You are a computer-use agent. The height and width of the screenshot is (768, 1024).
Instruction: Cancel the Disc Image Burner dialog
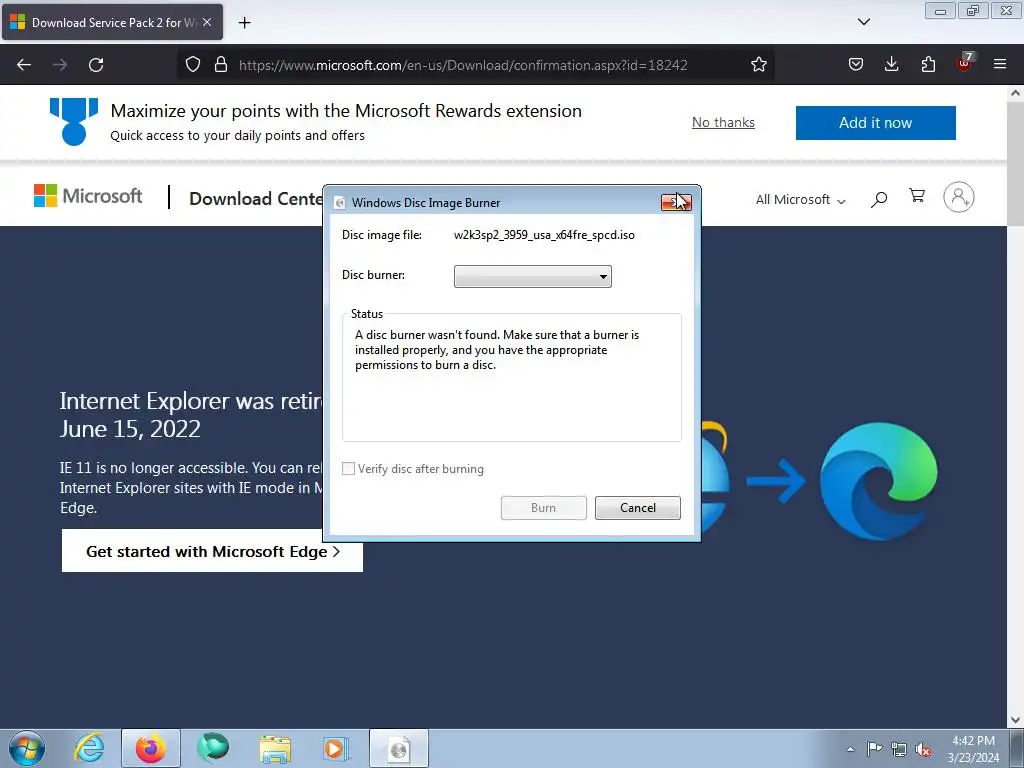(x=637, y=507)
